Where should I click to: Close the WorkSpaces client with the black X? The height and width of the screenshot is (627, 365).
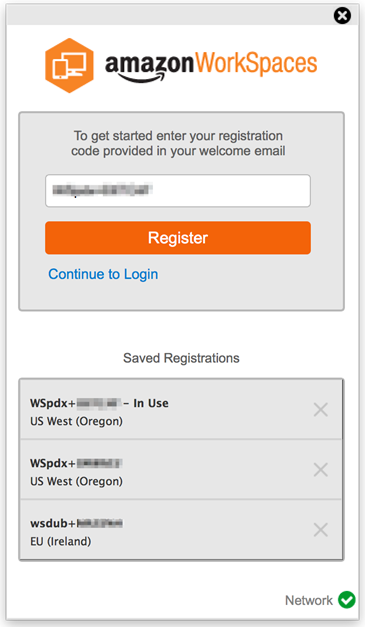coord(342,16)
